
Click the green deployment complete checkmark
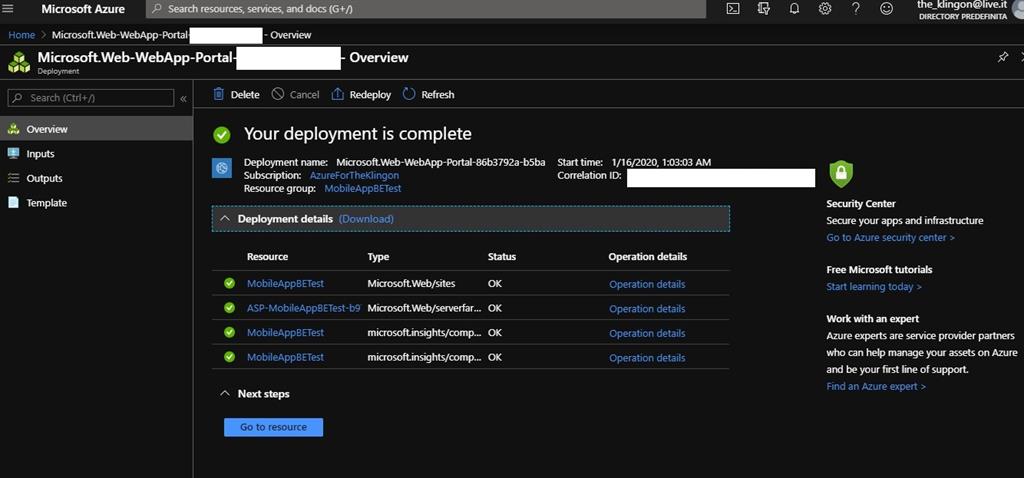coord(222,135)
